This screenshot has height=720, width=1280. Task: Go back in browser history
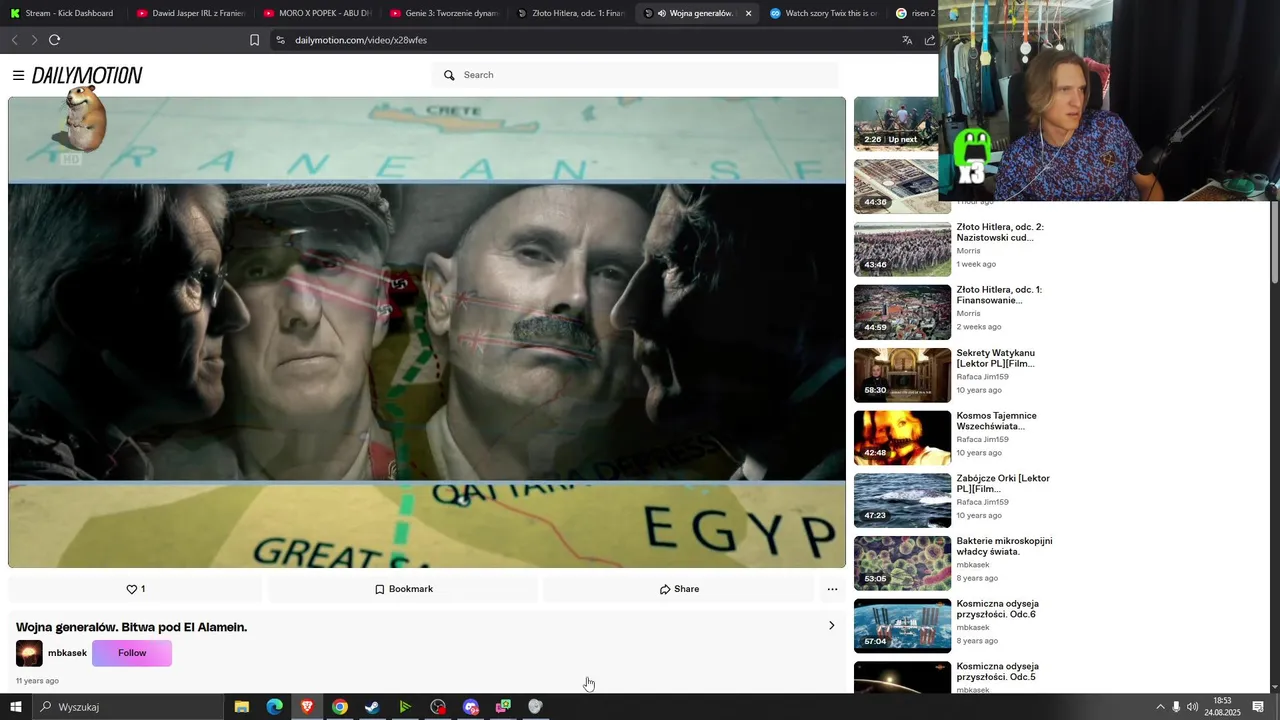click(x=14, y=40)
